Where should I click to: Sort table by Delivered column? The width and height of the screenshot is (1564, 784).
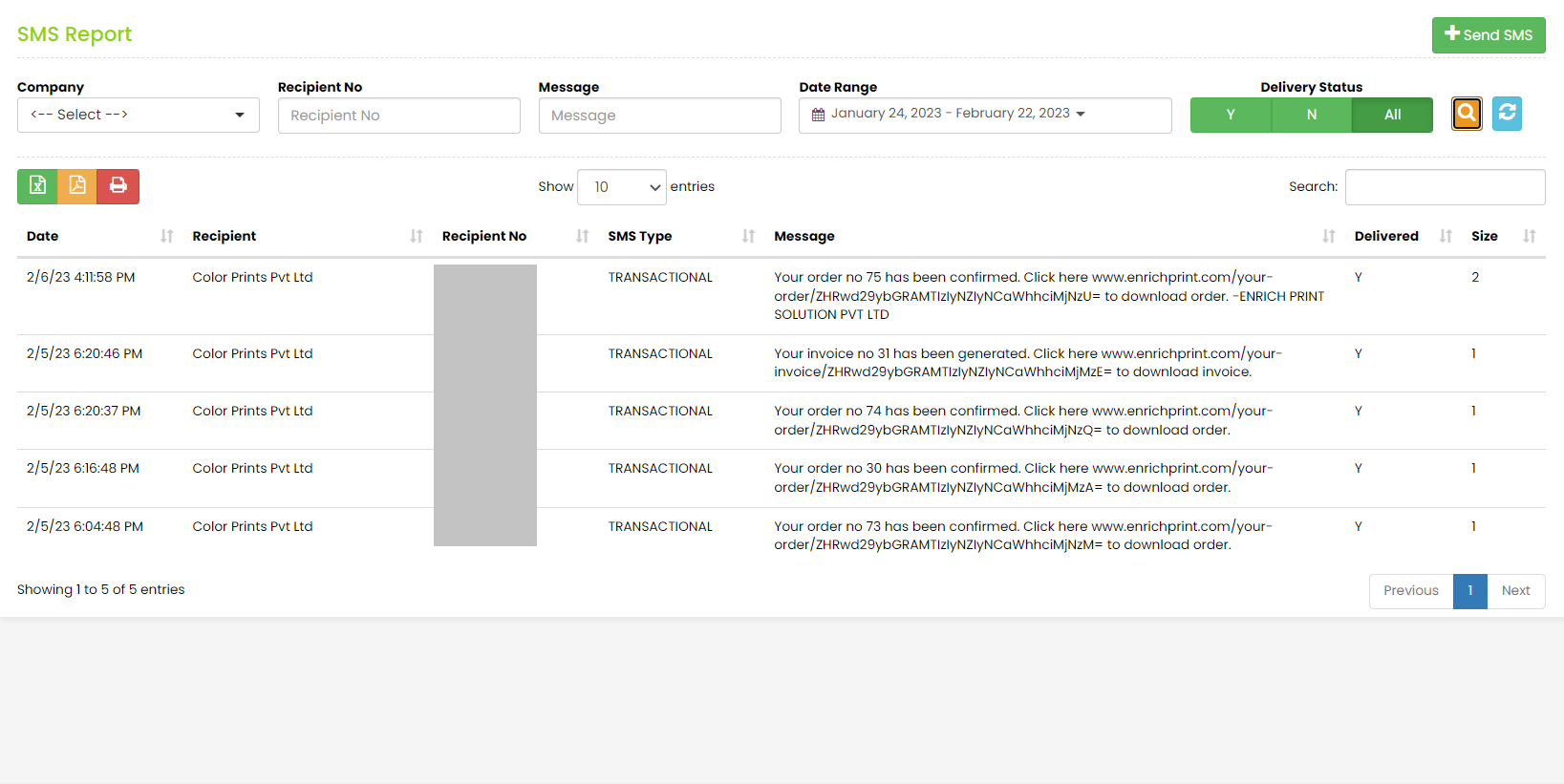coord(1401,236)
